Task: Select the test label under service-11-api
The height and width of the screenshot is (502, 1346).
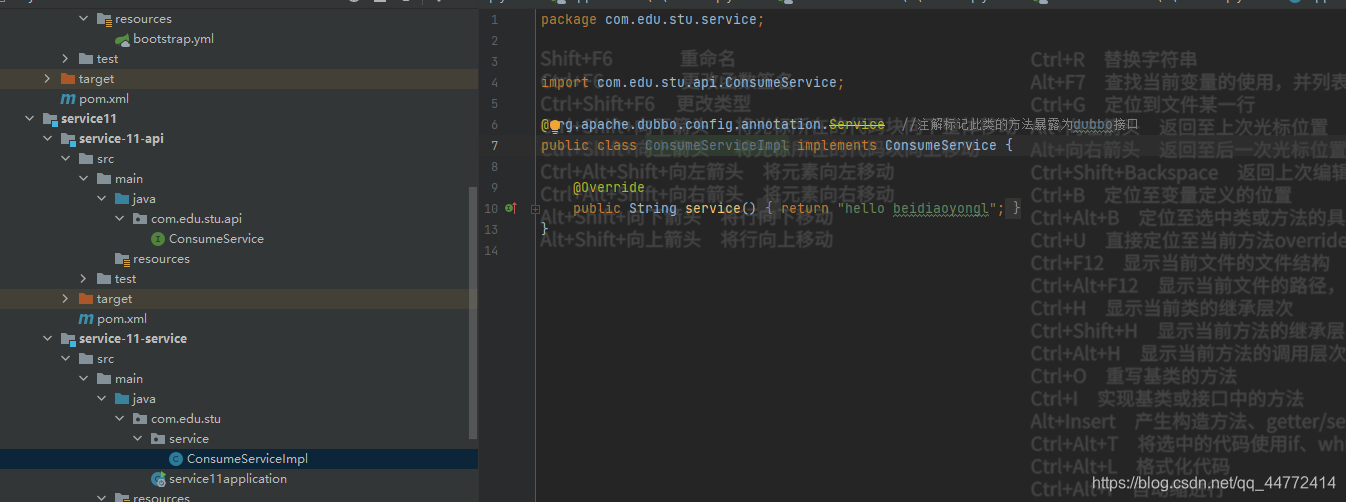Action: click(126, 279)
